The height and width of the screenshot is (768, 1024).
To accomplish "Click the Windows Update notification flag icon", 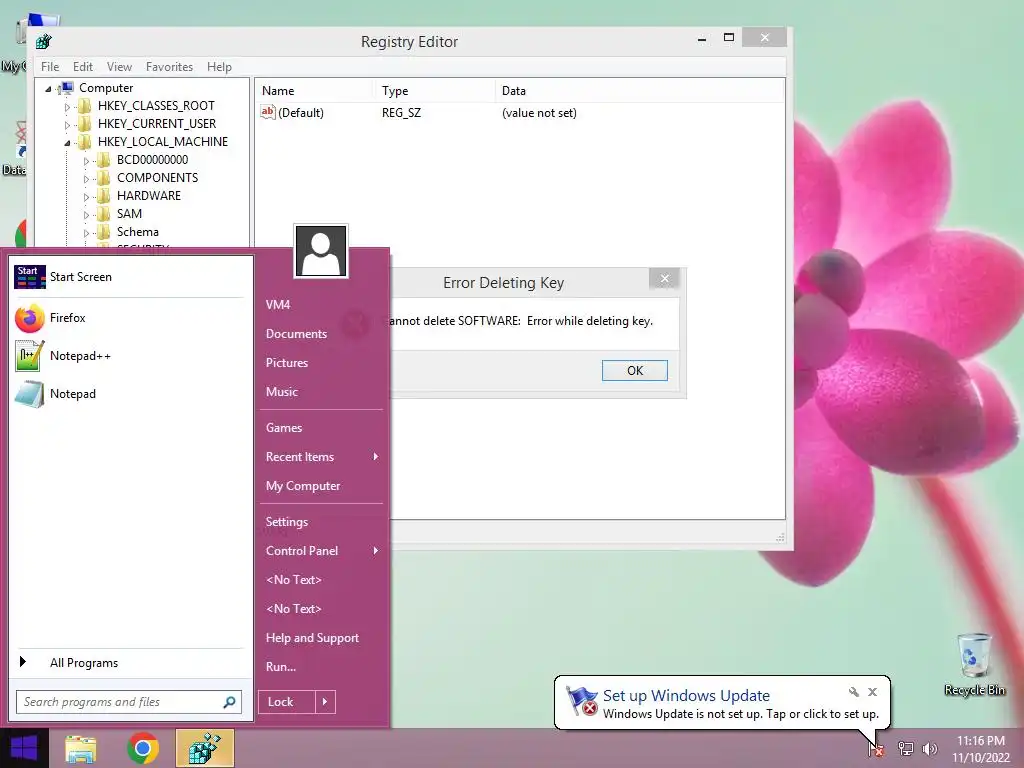I will pos(581,701).
